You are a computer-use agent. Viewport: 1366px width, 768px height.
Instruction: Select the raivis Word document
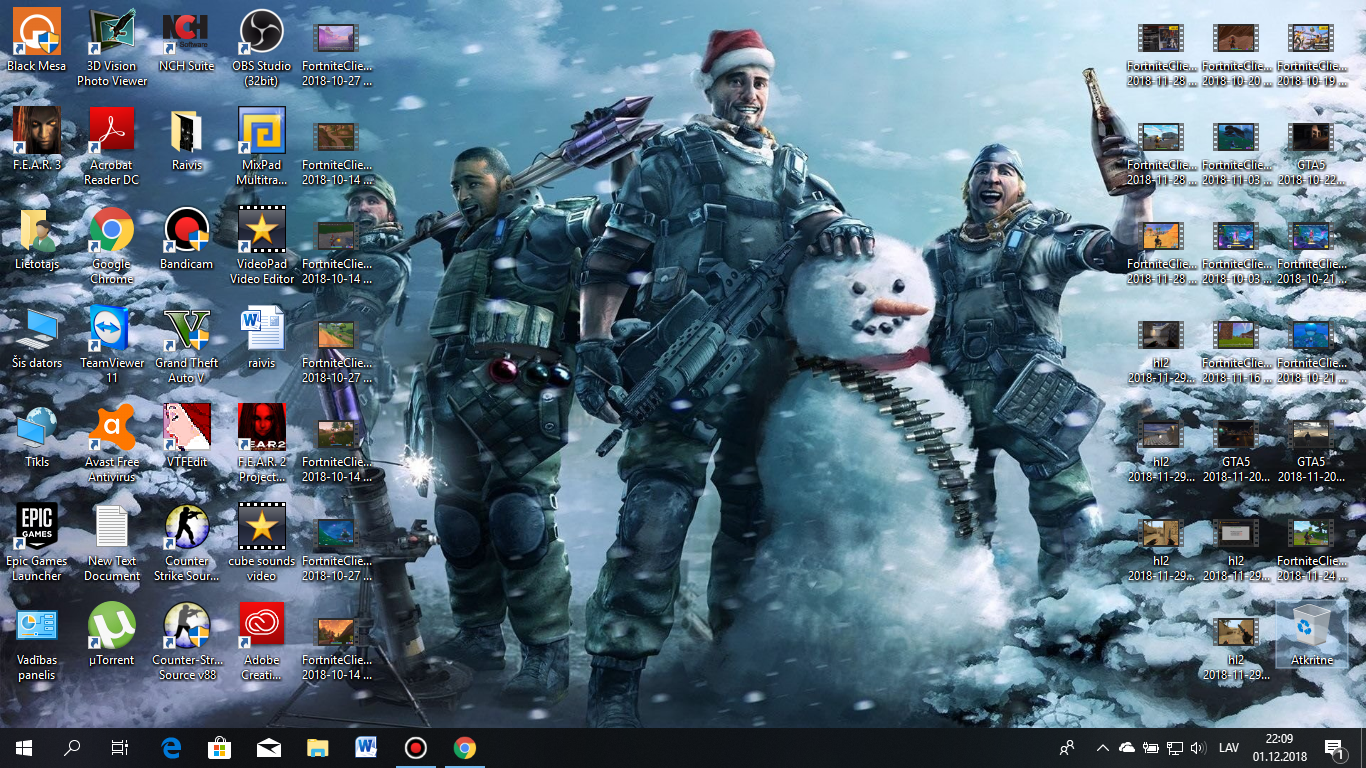[262, 338]
